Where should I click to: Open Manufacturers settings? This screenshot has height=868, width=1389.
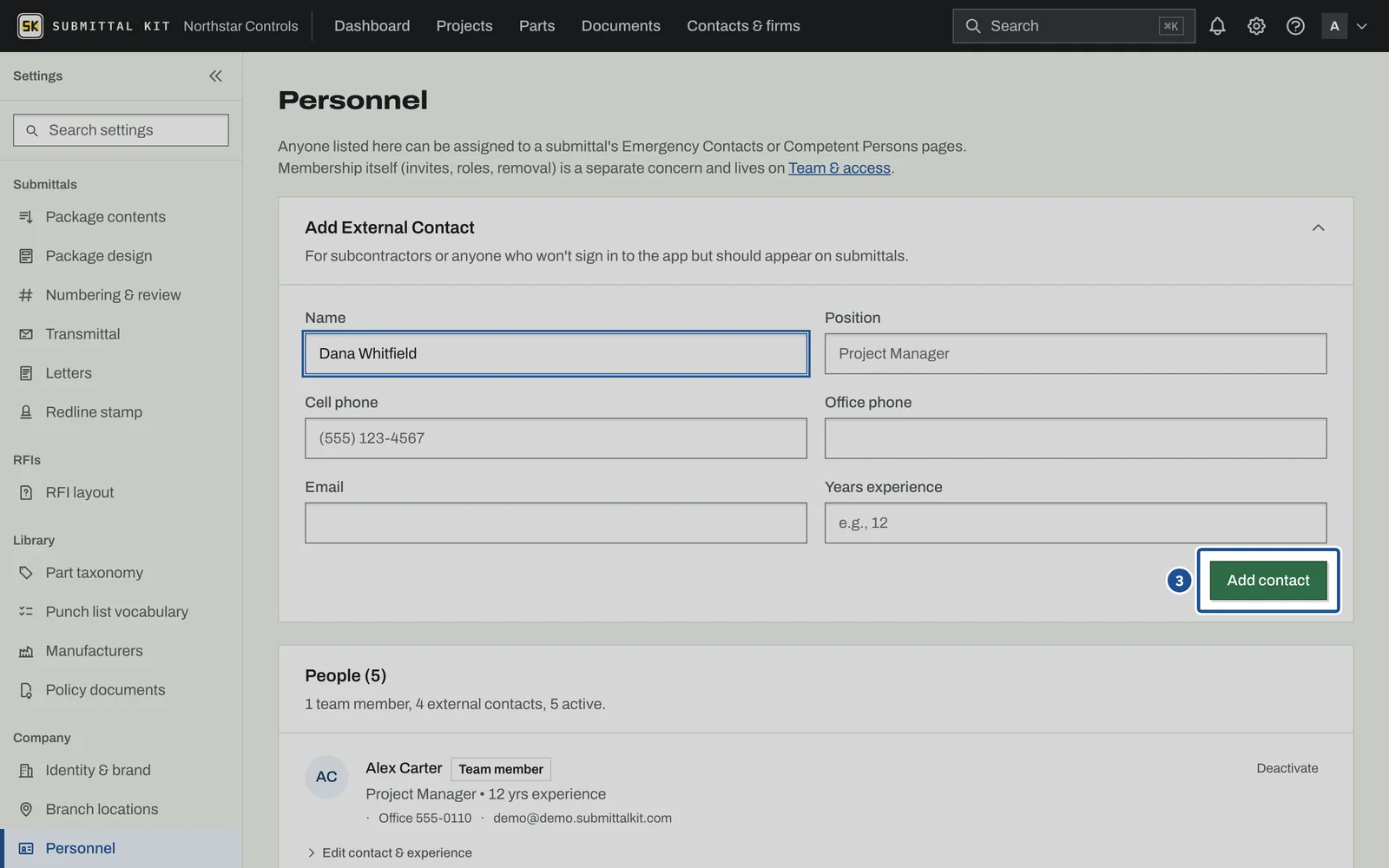(x=121, y=651)
